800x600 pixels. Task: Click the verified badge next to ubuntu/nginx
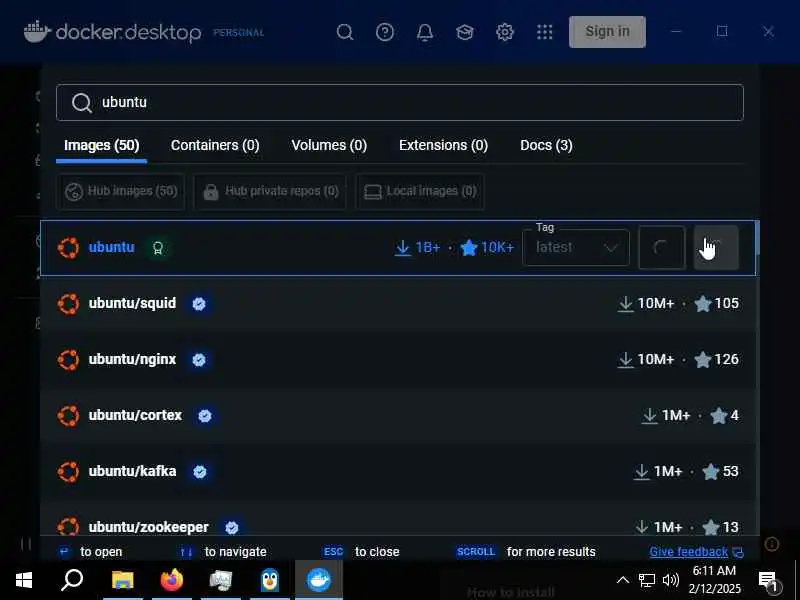pos(199,360)
